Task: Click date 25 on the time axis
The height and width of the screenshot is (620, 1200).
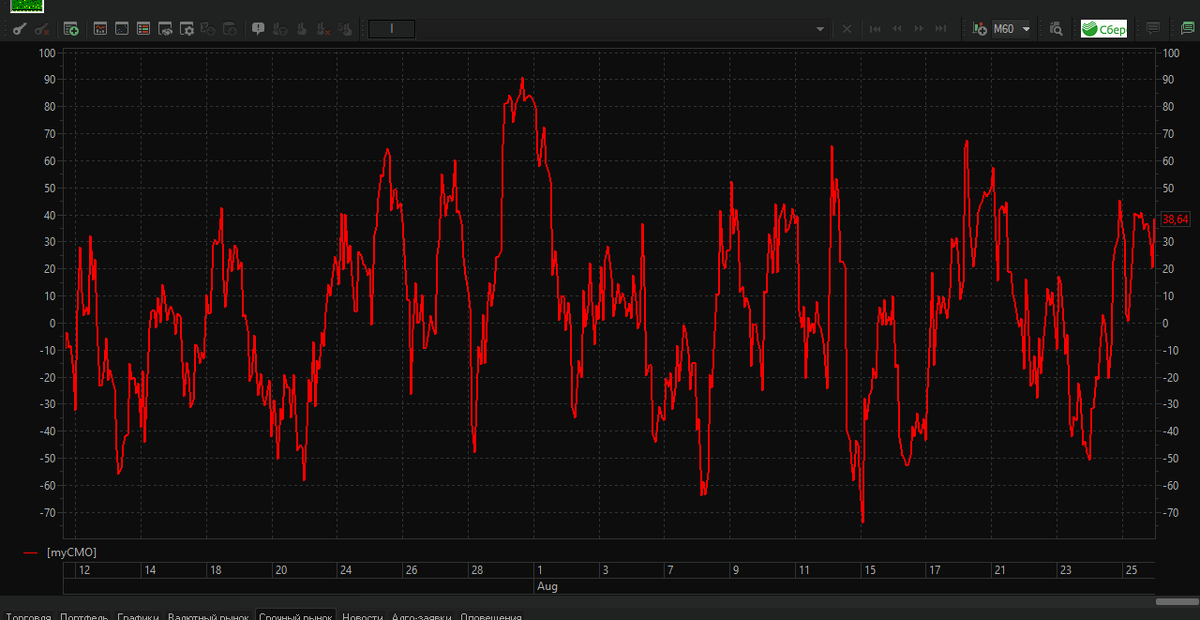Action: click(x=1131, y=570)
